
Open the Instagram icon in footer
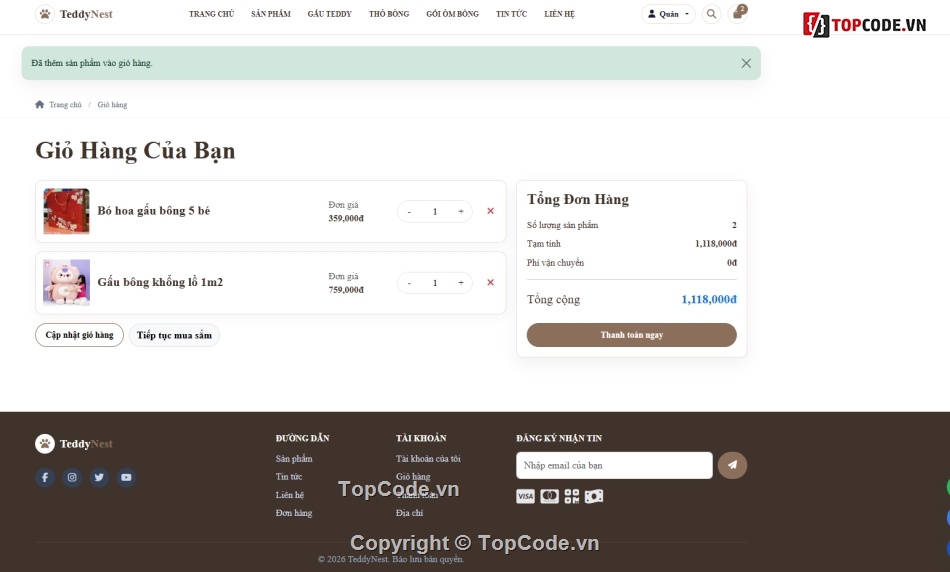[72, 477]
